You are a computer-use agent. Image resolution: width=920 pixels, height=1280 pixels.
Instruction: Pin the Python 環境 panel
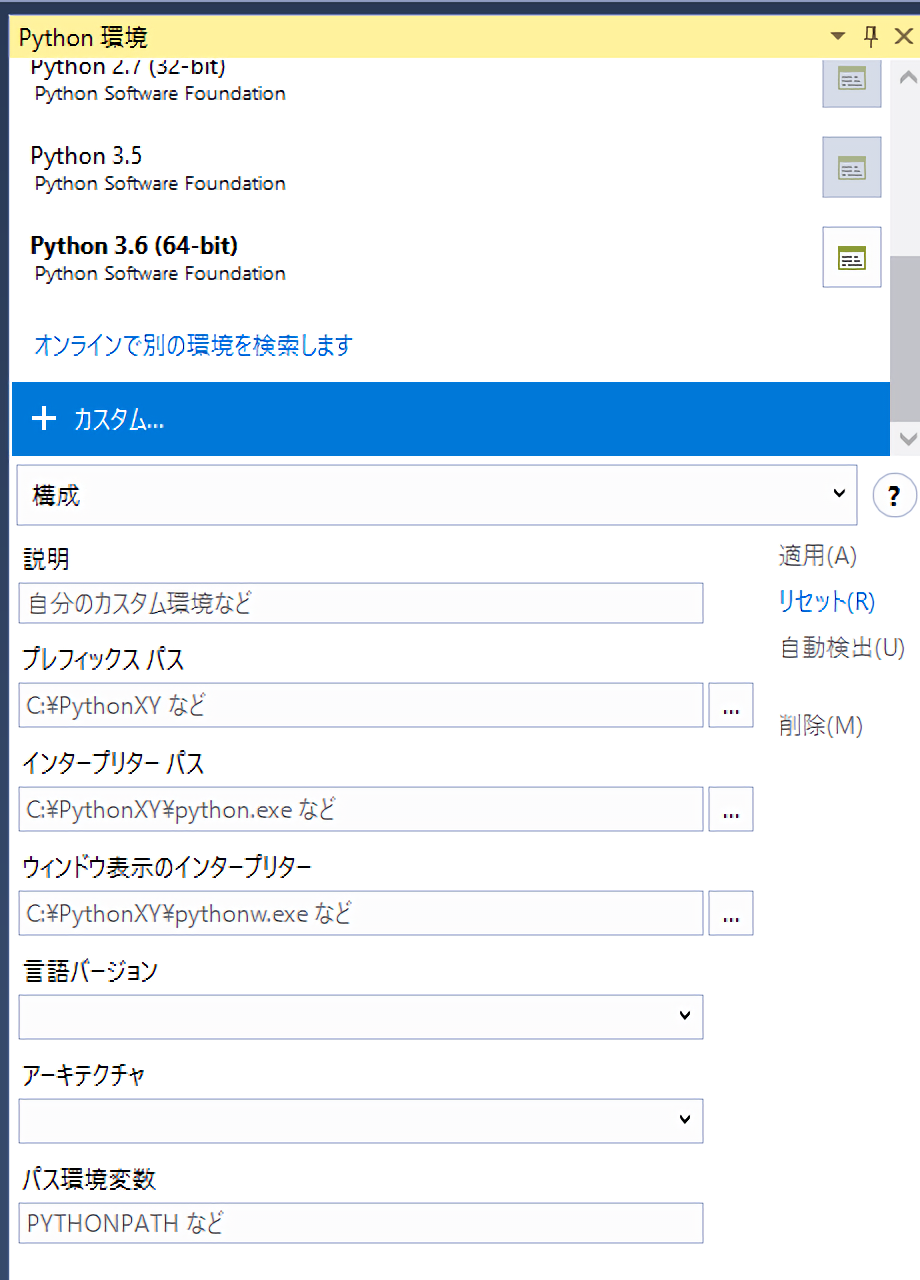tap(870, 37)
